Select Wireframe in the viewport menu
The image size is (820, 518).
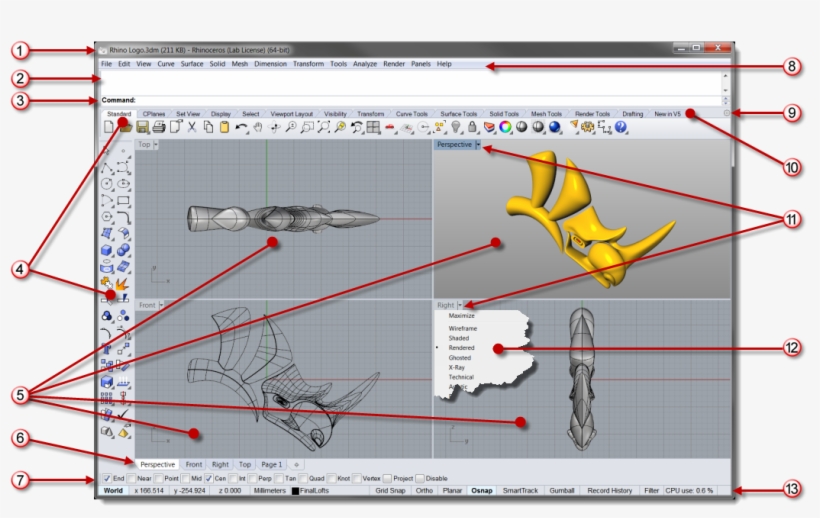pos(462,328)
